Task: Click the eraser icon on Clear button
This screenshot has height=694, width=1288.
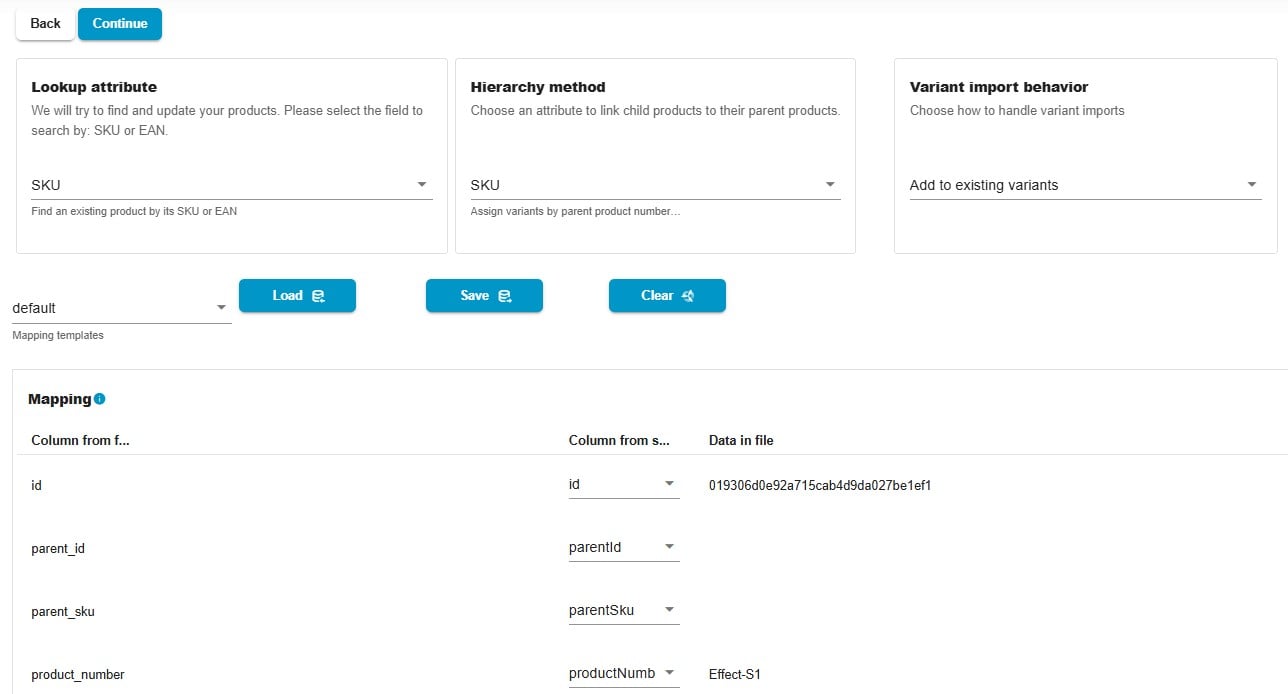Action: (x=688, y=296)
